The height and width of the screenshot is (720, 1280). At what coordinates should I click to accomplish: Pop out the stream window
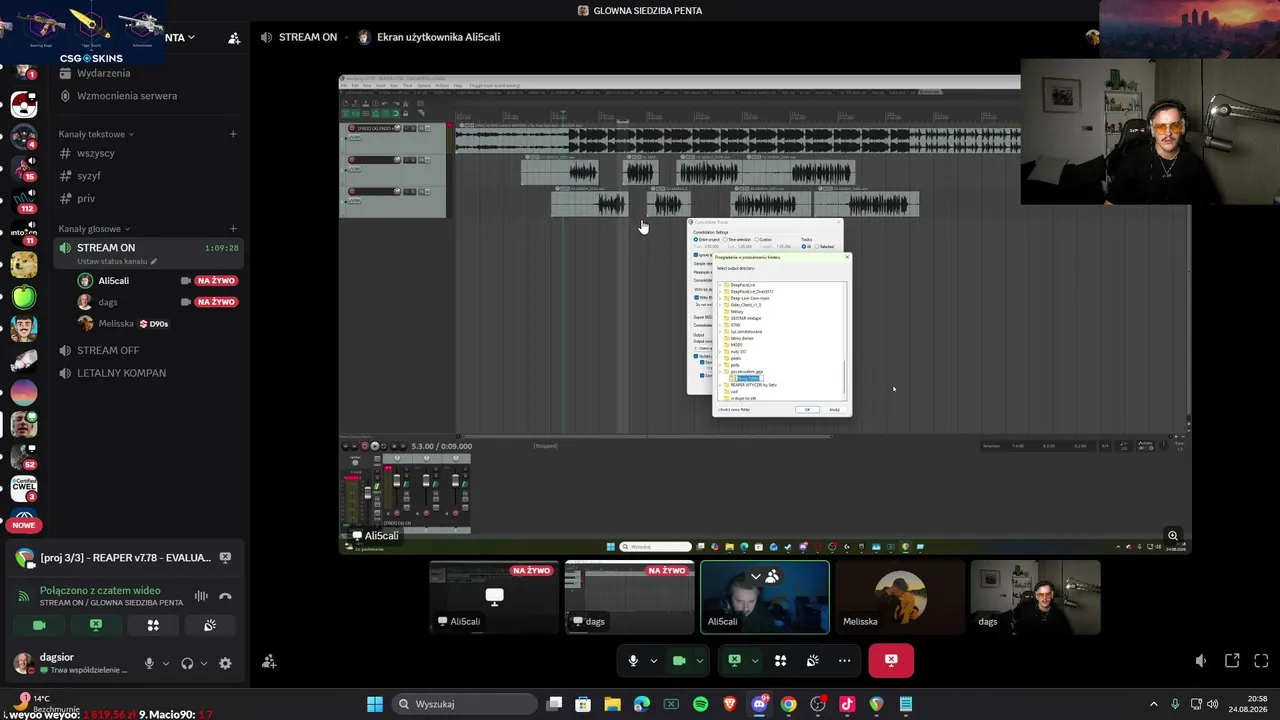click(x=1232, y=661)
